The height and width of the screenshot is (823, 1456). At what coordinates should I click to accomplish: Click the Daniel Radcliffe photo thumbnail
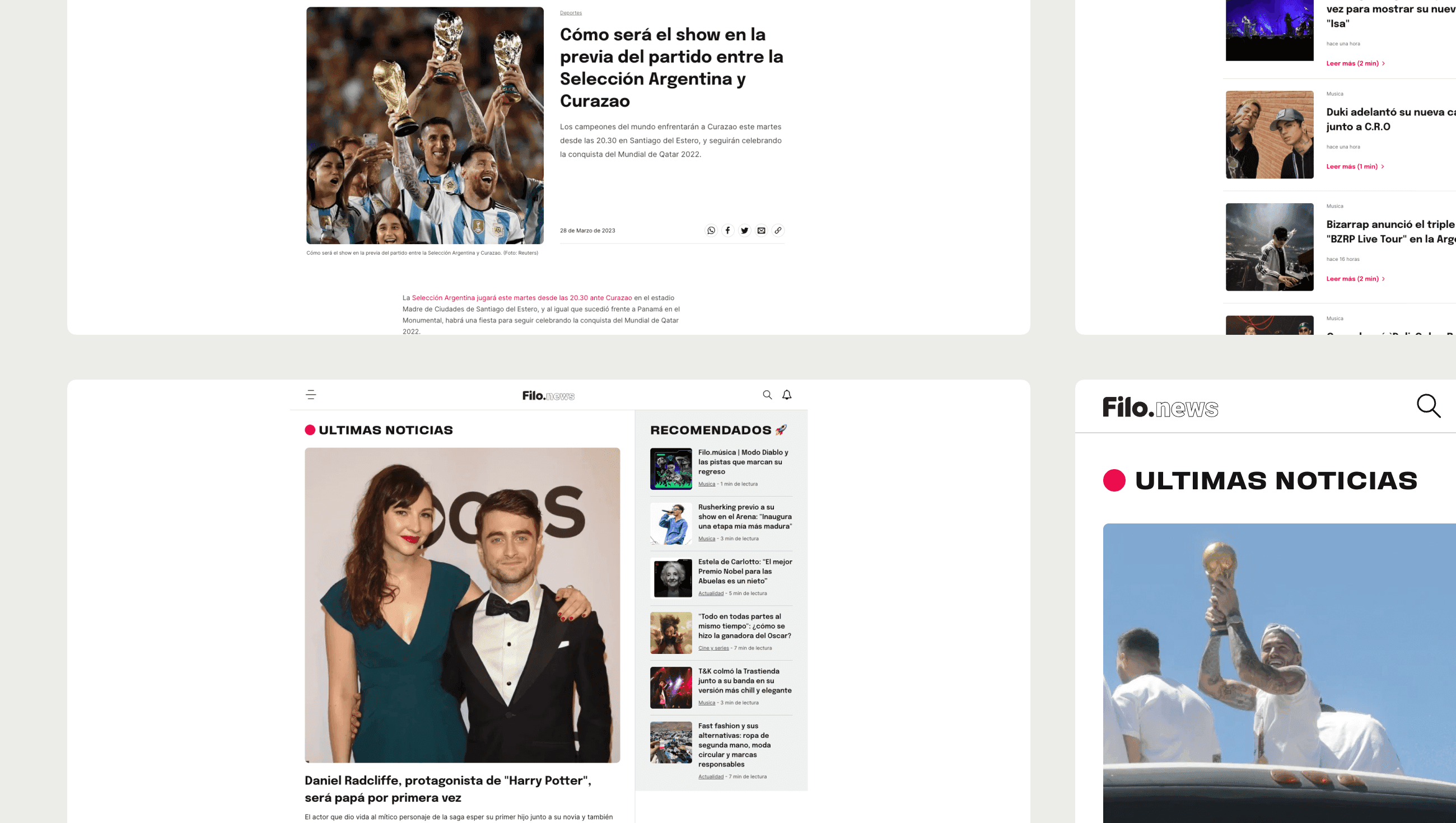[462, 605]
